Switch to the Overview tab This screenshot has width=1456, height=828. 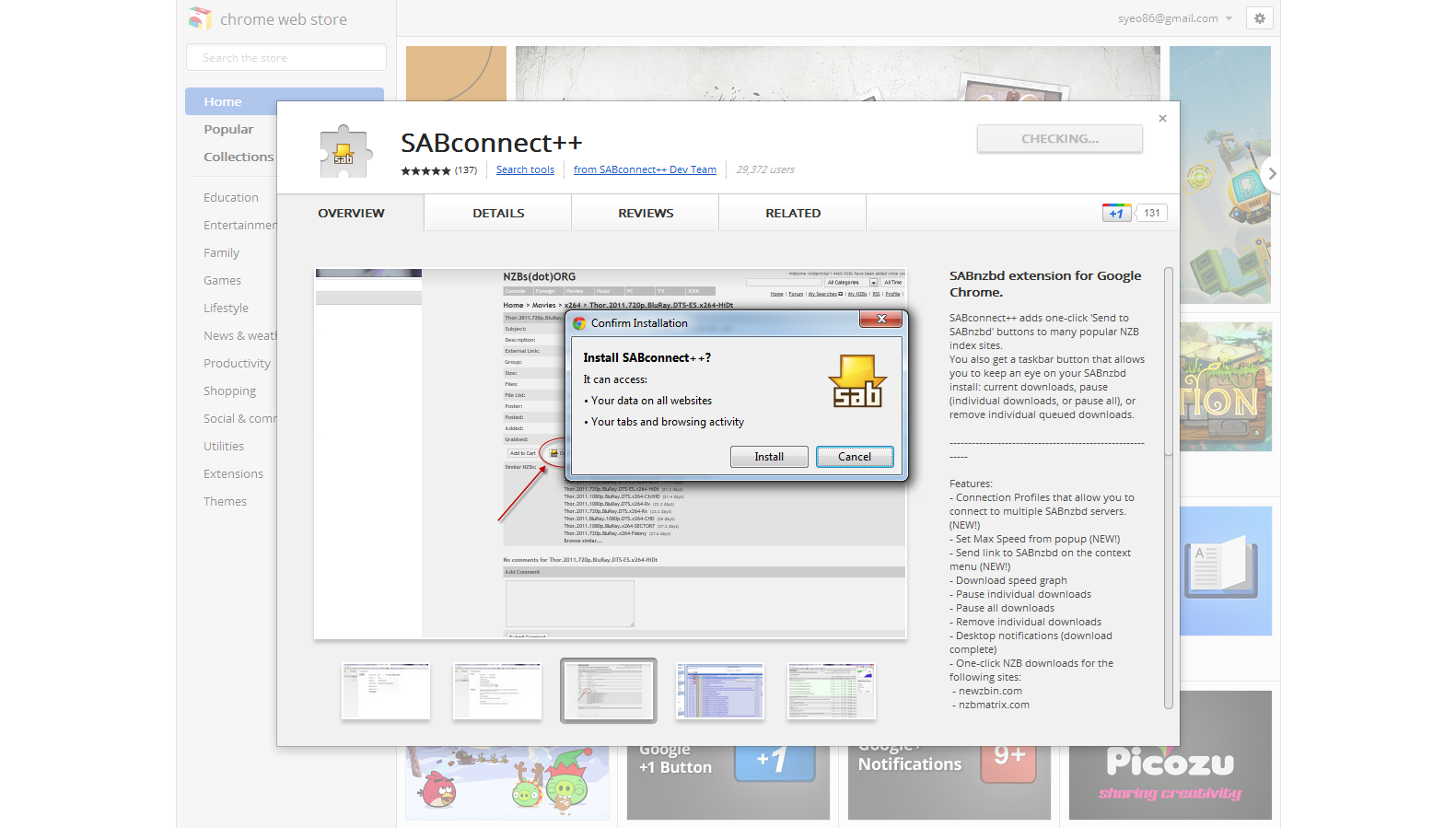pos(351,213)
